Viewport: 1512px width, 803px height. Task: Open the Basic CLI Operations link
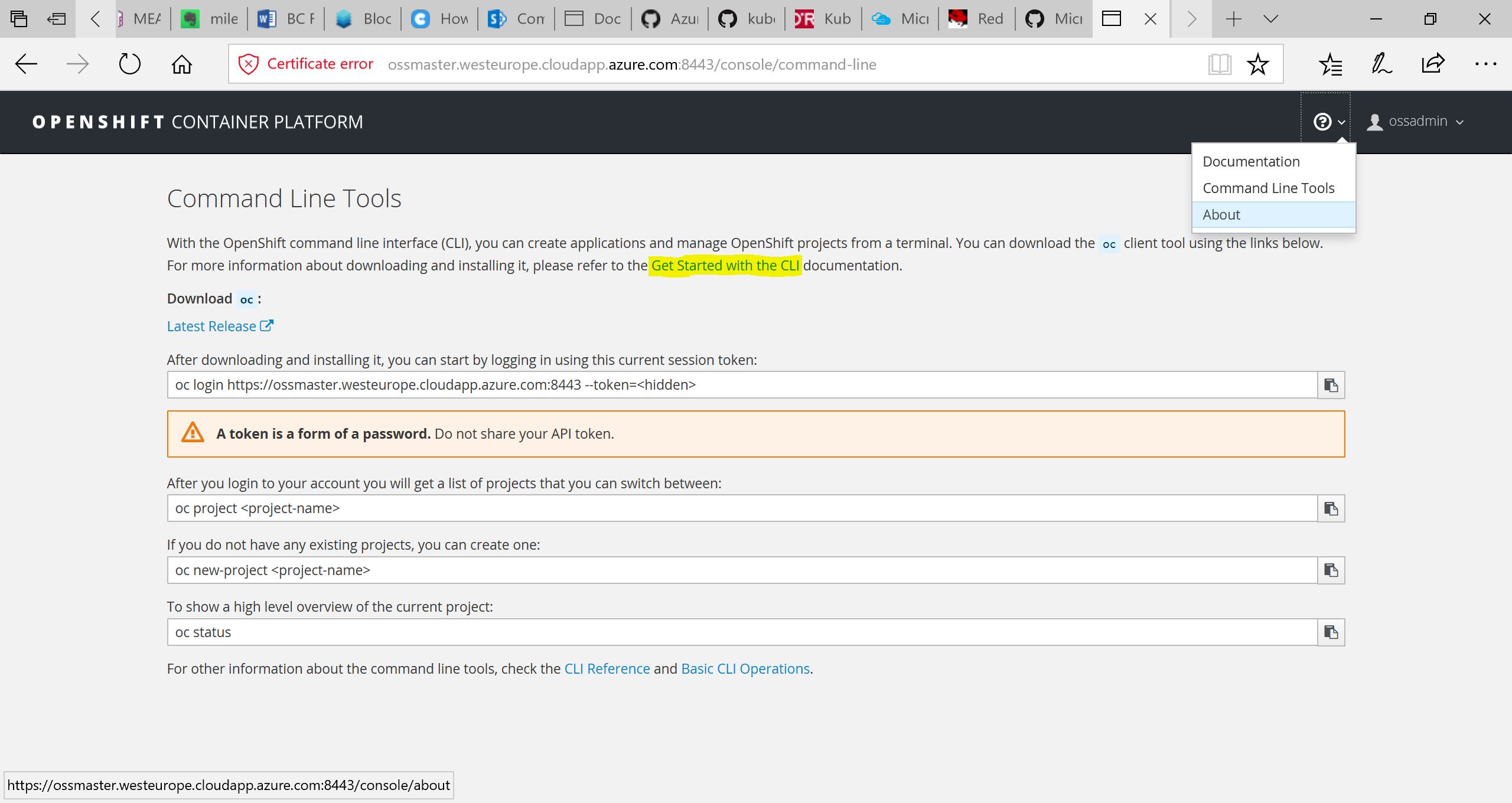[x=745, y=669]
